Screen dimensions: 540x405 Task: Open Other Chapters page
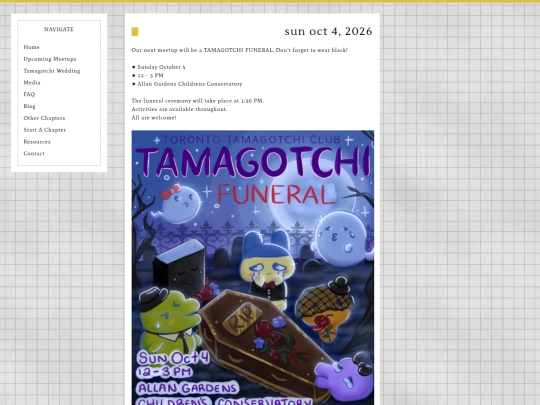tap(44, 118)
